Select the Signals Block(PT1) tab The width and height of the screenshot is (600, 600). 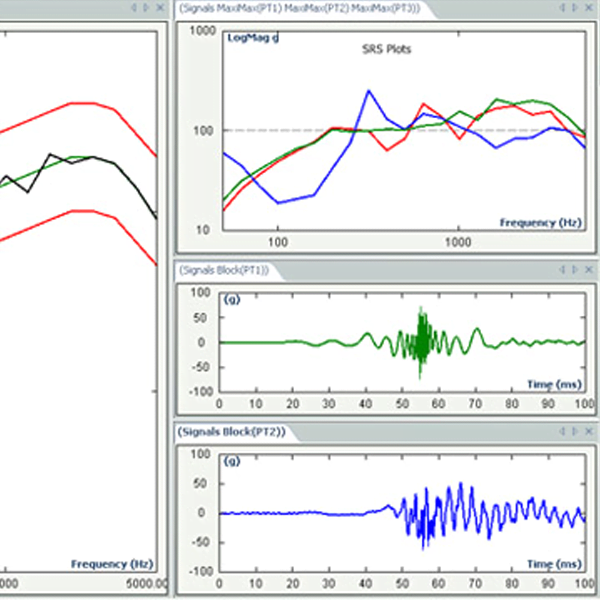[231, 271]
